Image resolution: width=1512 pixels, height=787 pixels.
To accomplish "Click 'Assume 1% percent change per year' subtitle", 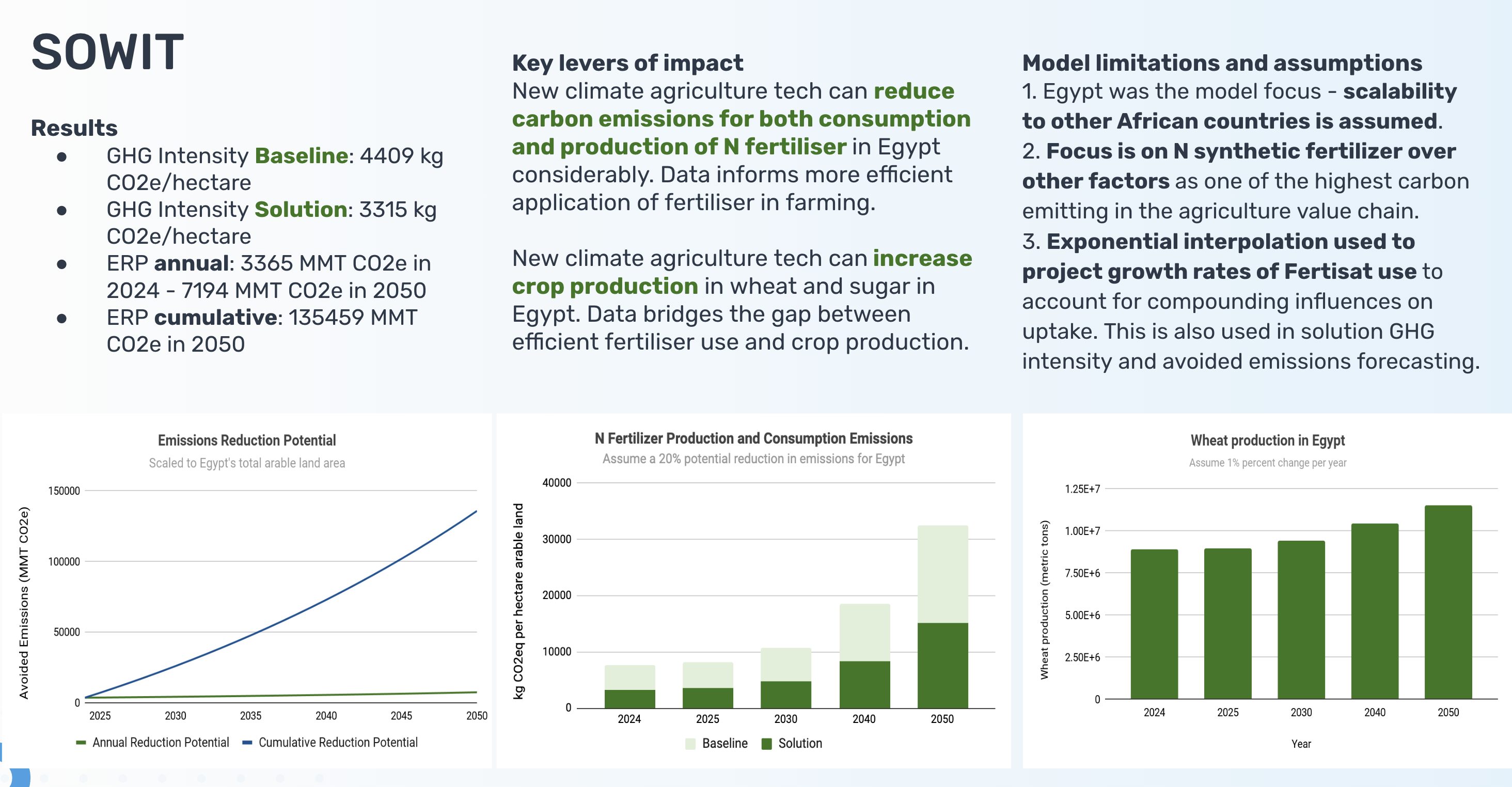I will tap(1268, 463).
